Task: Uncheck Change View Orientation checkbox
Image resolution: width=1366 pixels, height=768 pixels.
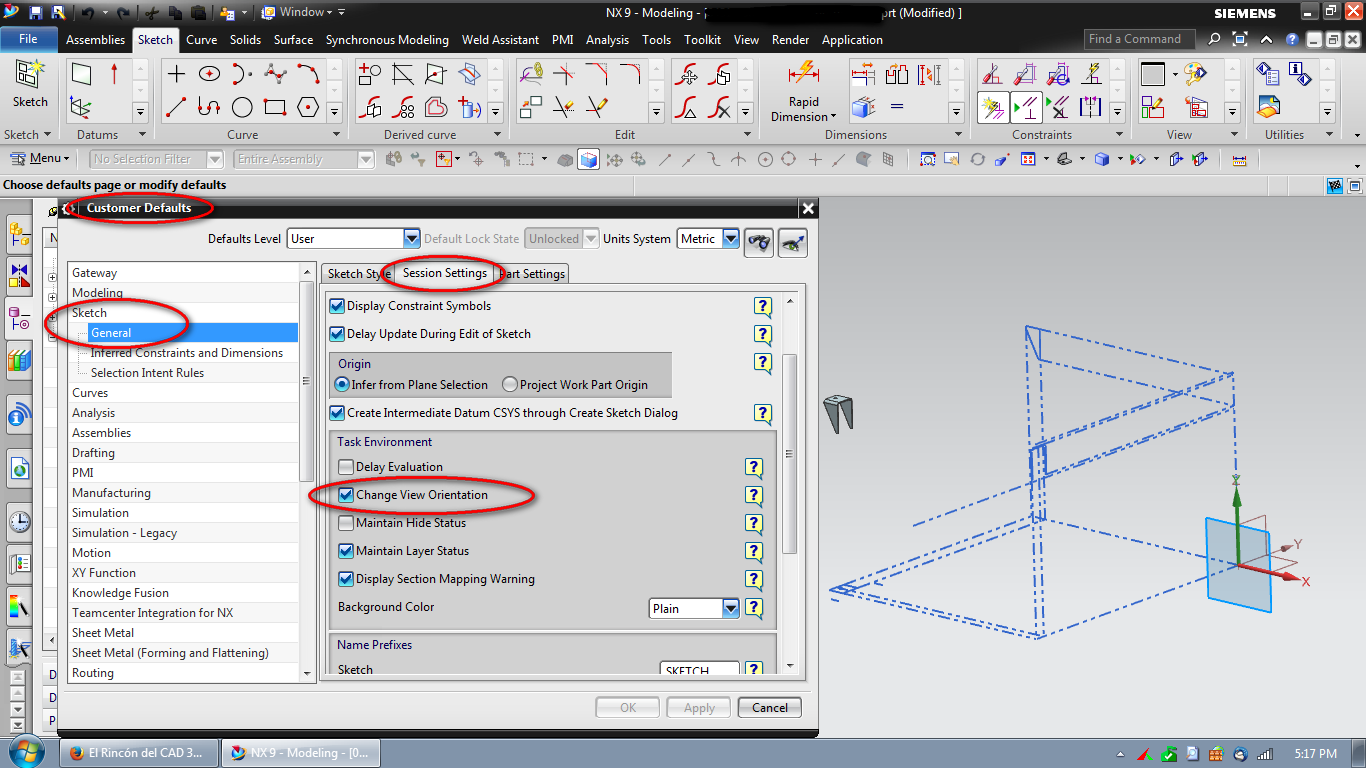Action: (x=346, y=495)
